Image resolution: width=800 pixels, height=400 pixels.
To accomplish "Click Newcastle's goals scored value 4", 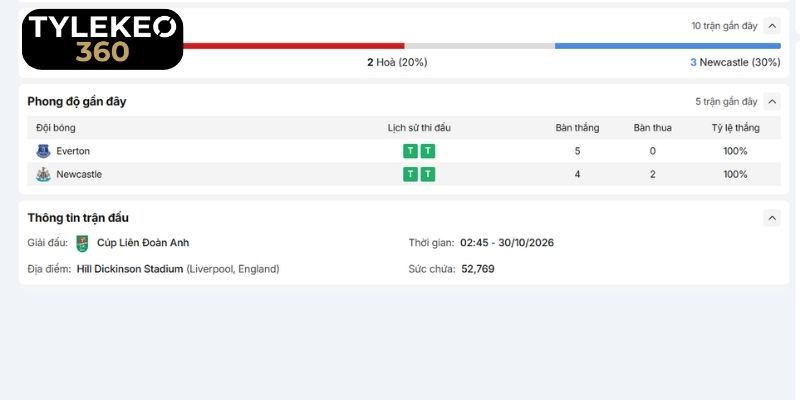I will 578,174.
